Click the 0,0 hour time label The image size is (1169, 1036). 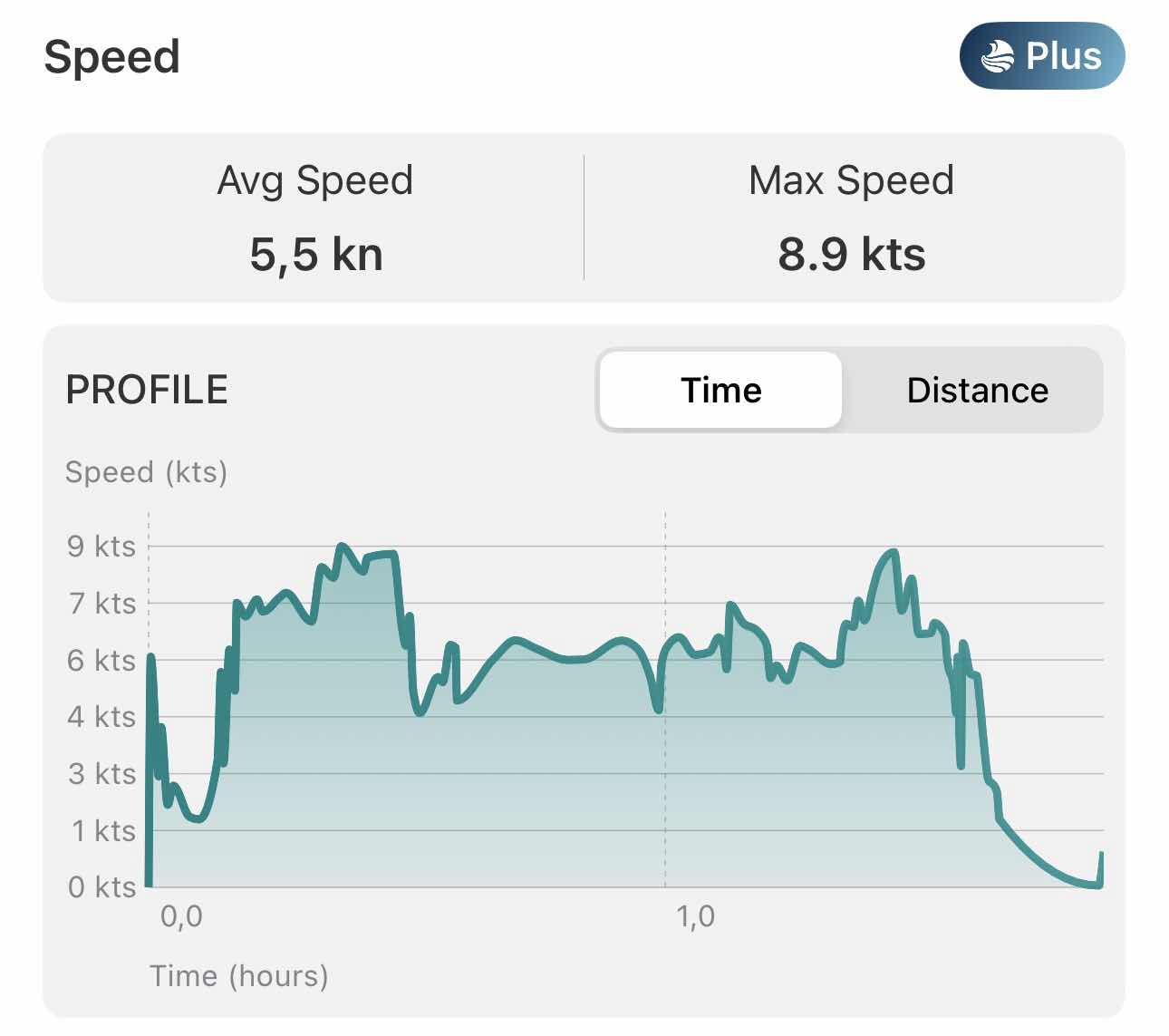click(x=181, y=916)
